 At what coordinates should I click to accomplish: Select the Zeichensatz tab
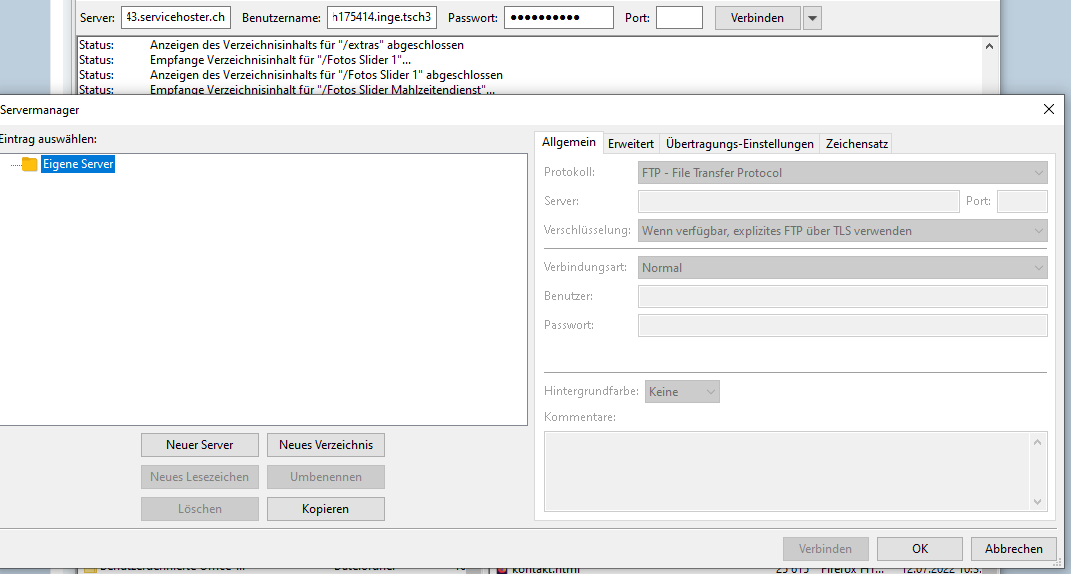[x=856, y=143]
